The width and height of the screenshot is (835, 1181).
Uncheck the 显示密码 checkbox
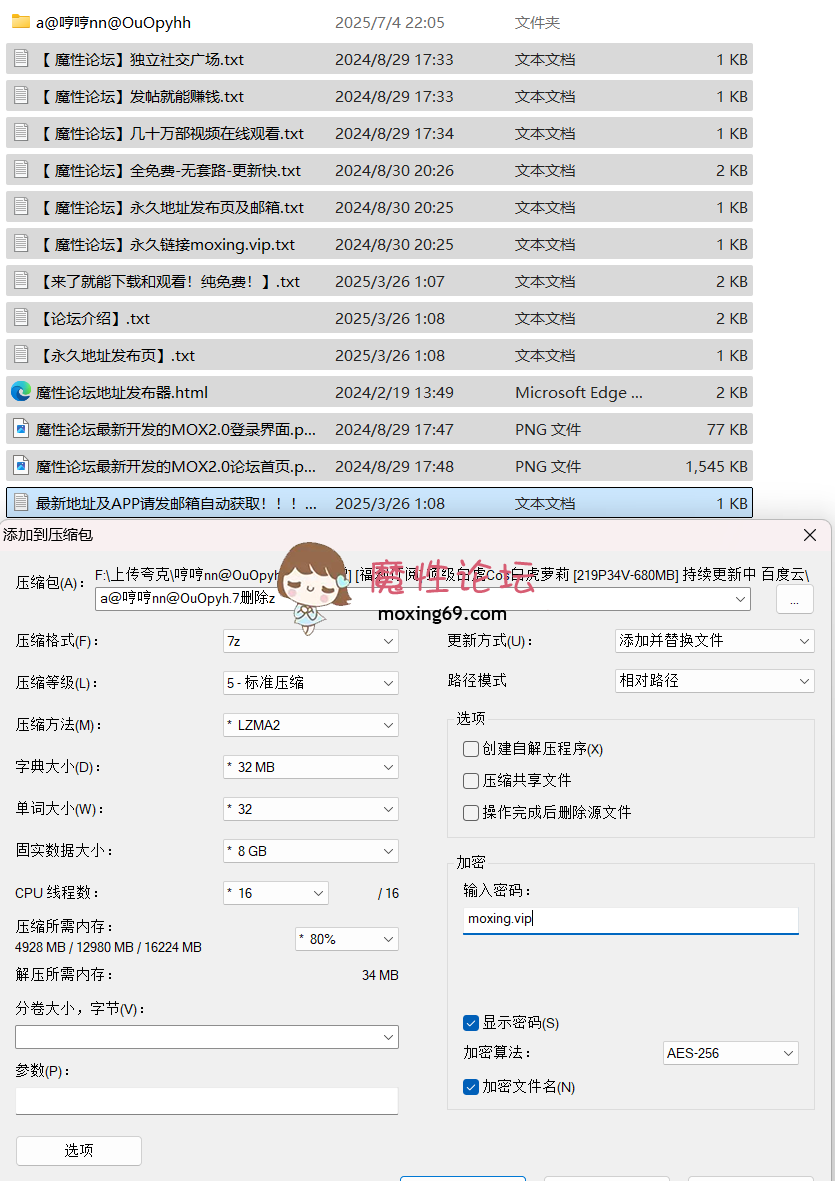tap(471, 1023)
